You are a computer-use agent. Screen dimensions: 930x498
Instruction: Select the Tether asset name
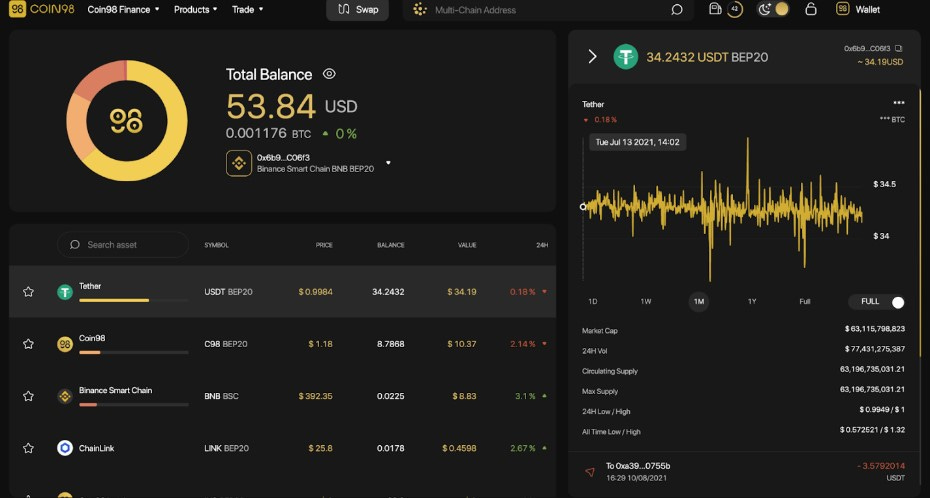tap(90, 286)
